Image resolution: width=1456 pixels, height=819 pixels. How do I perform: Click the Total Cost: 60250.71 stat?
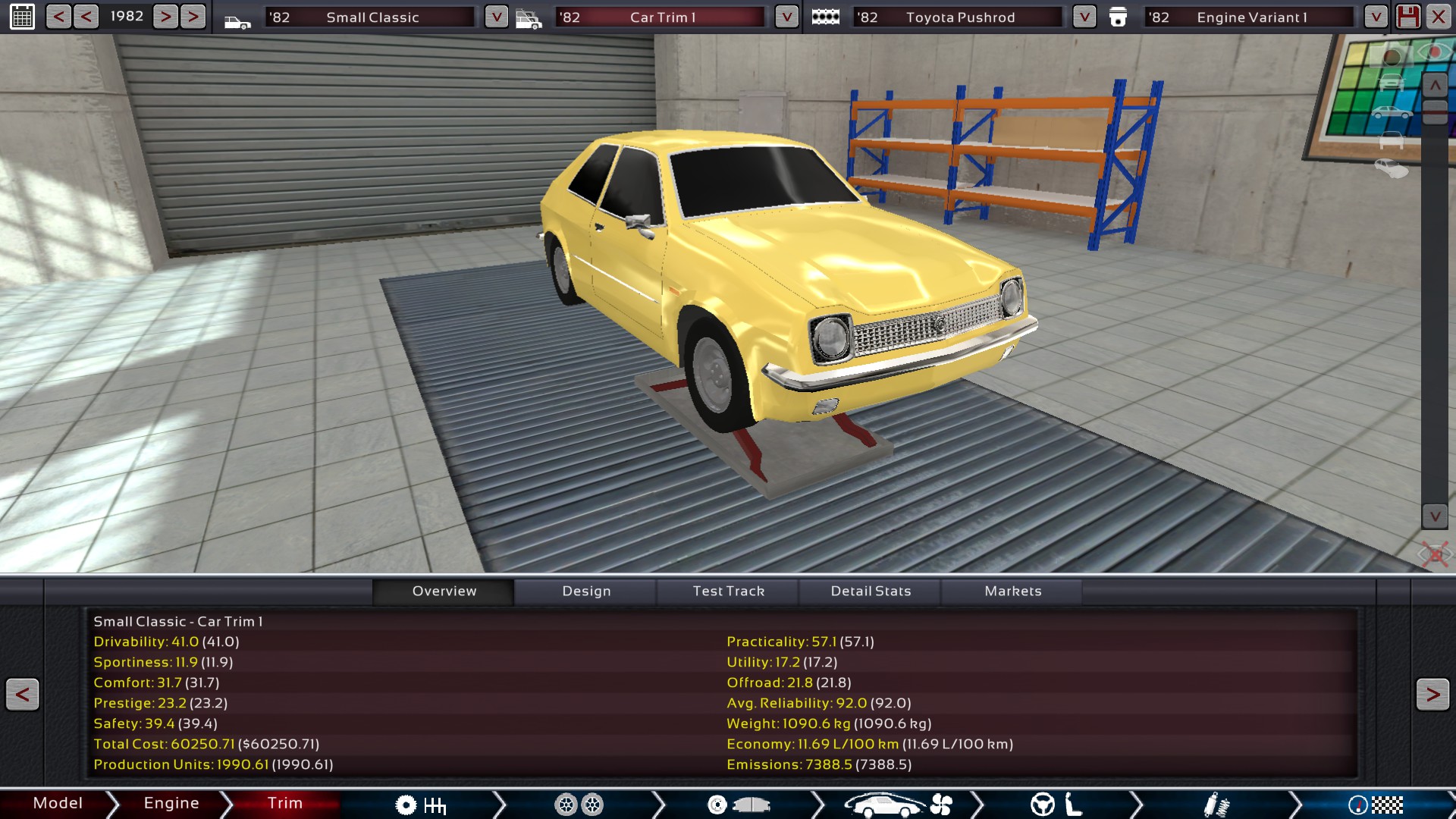(206, 745)
